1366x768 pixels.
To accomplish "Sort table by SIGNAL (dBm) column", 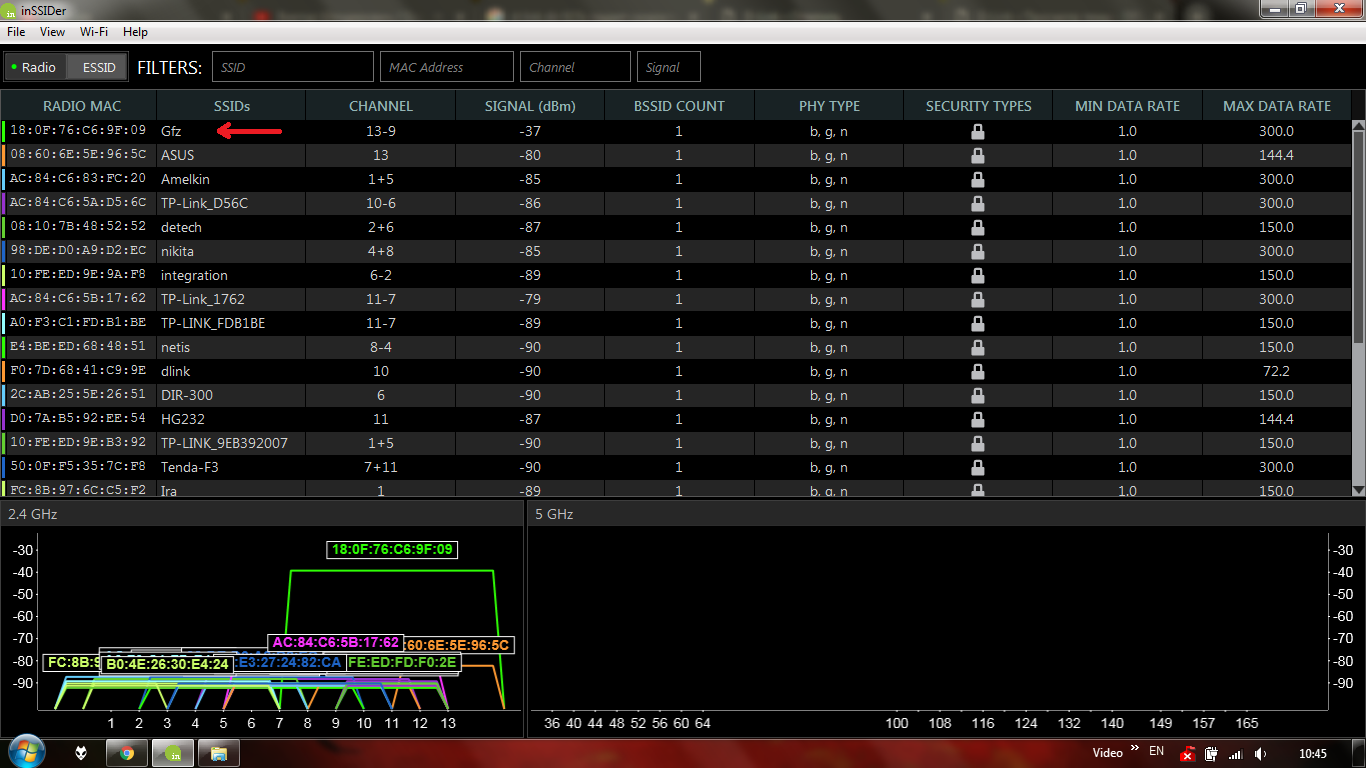I will pyautogui.click(x=530, y=106).
